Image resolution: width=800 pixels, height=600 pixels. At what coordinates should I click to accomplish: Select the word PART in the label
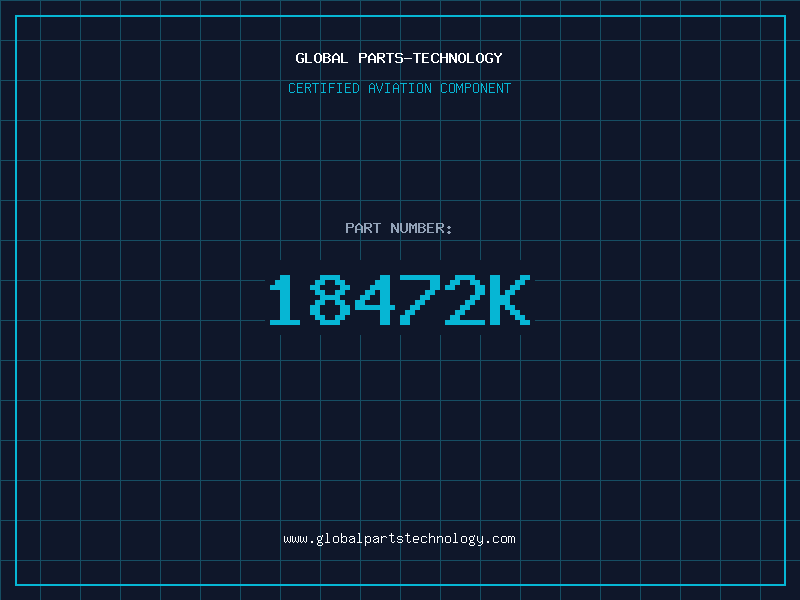point(363,228)
